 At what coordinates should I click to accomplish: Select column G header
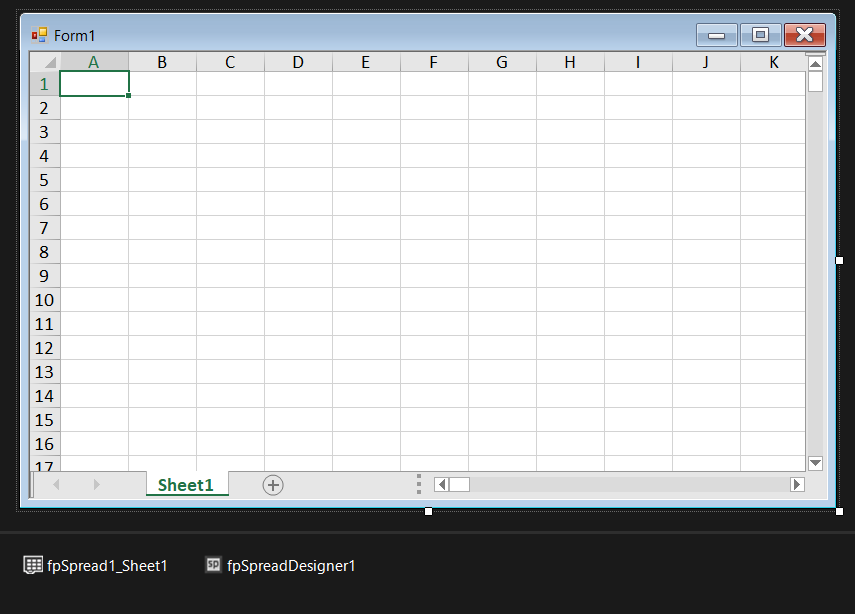point(502,62)
